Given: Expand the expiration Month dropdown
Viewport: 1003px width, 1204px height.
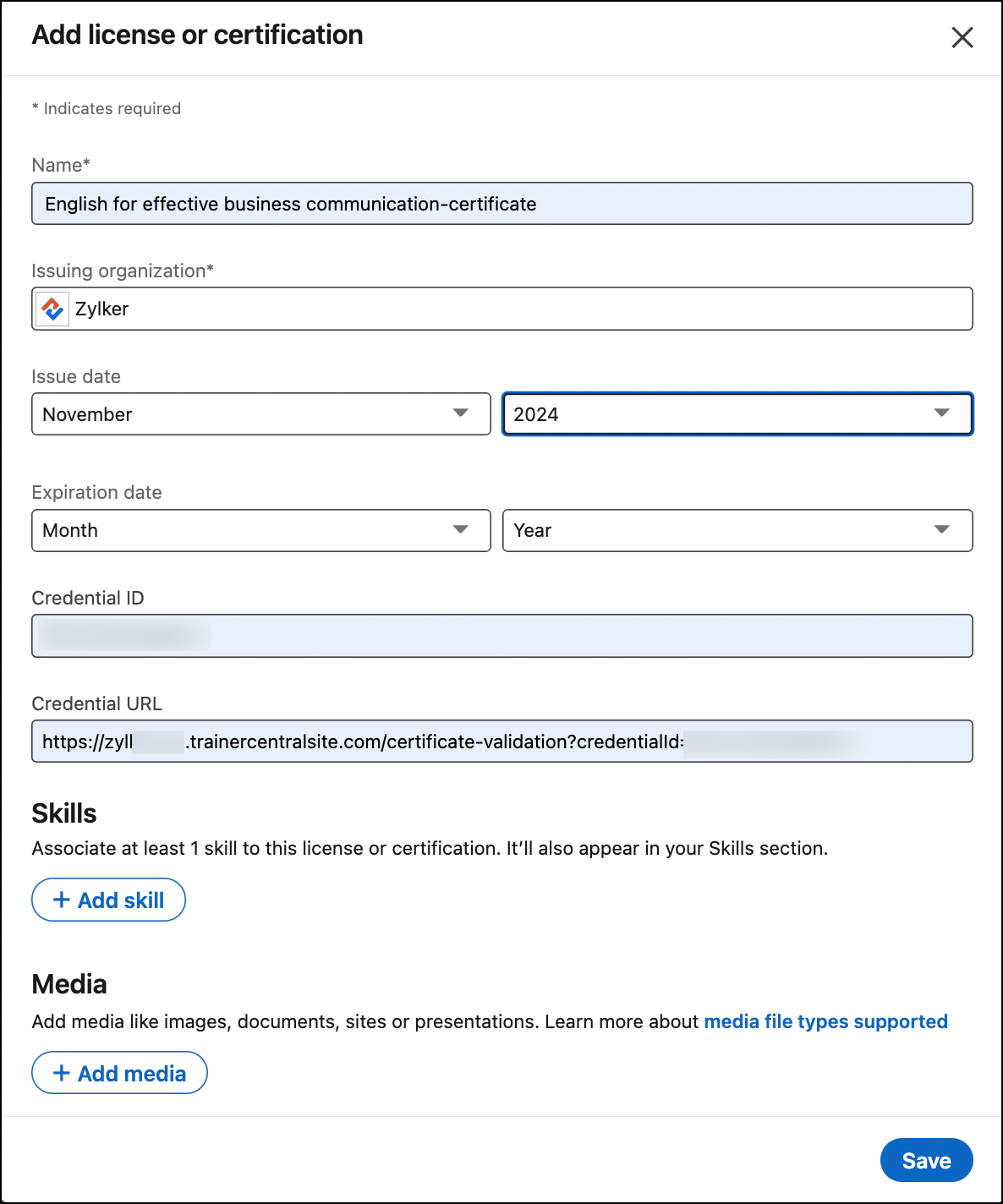Looking at the screenshot, I should (x=260, y=530).
